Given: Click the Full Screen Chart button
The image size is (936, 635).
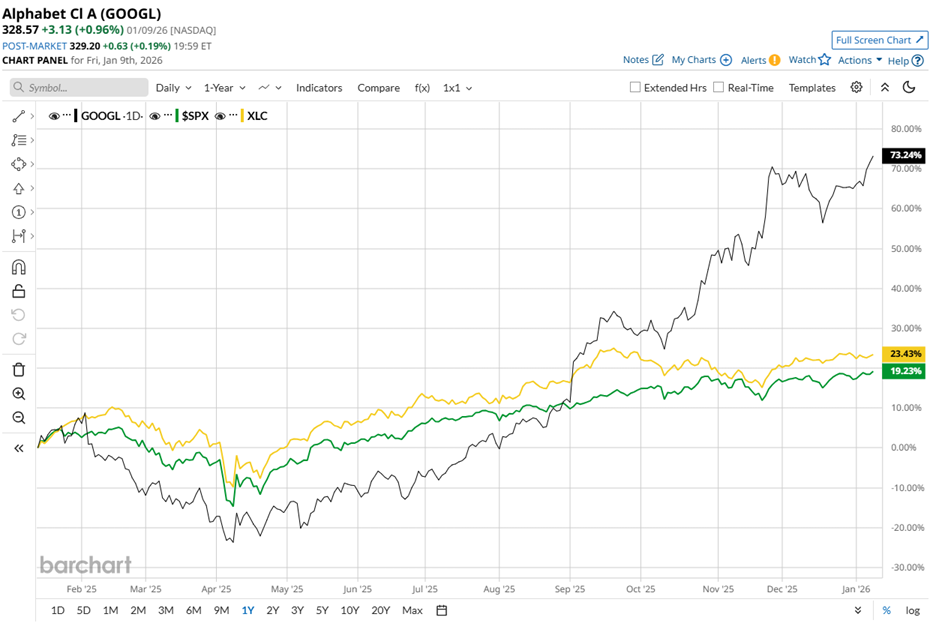Looking at the screenshot, I should pyautogui.click(x=879, y=40).
